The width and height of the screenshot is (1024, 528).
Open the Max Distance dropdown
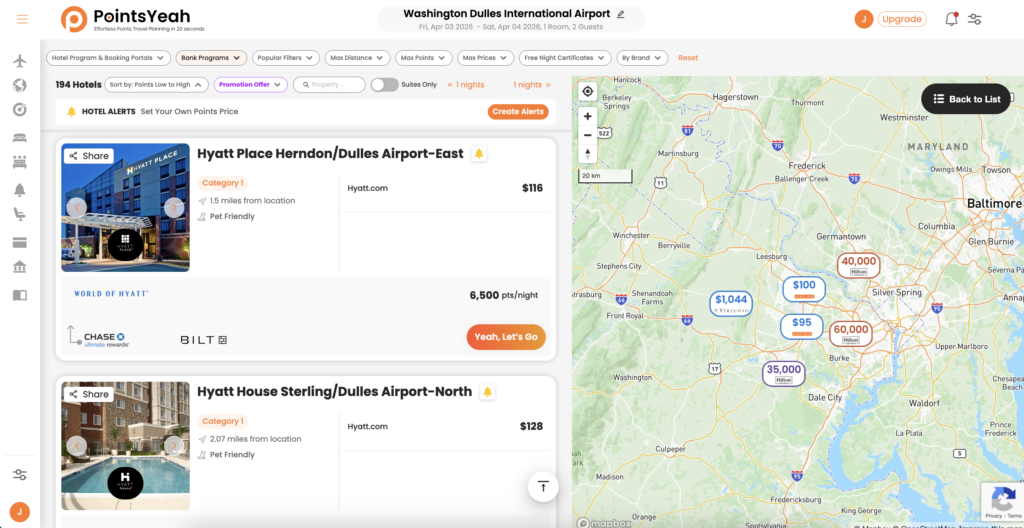pos(357,58)
